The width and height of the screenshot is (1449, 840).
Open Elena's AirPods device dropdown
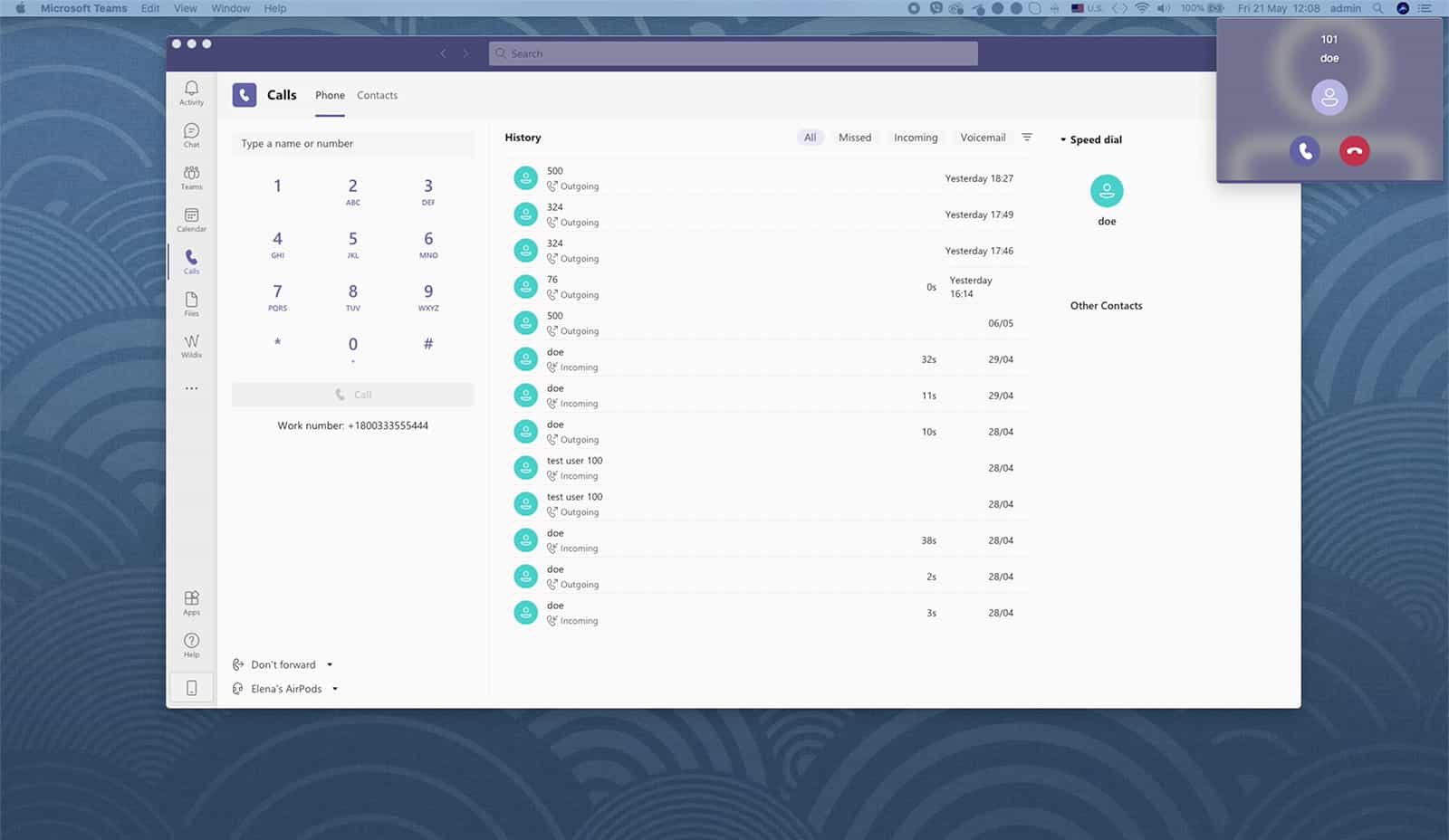(x=335, y=689)
